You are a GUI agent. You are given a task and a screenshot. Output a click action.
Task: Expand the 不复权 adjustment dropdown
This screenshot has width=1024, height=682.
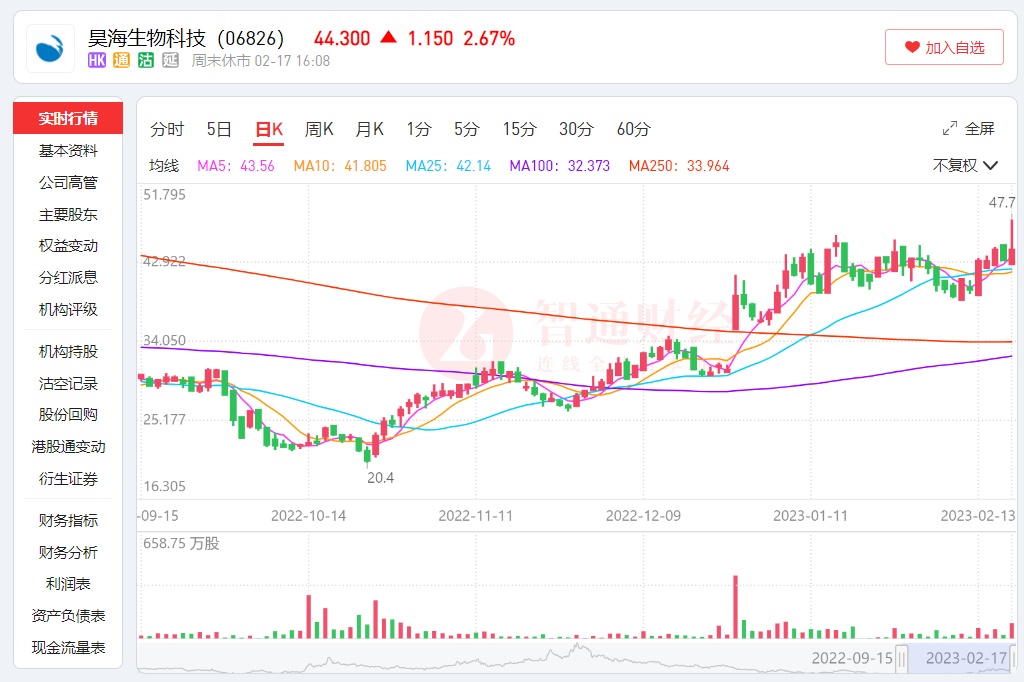[965, 166]
